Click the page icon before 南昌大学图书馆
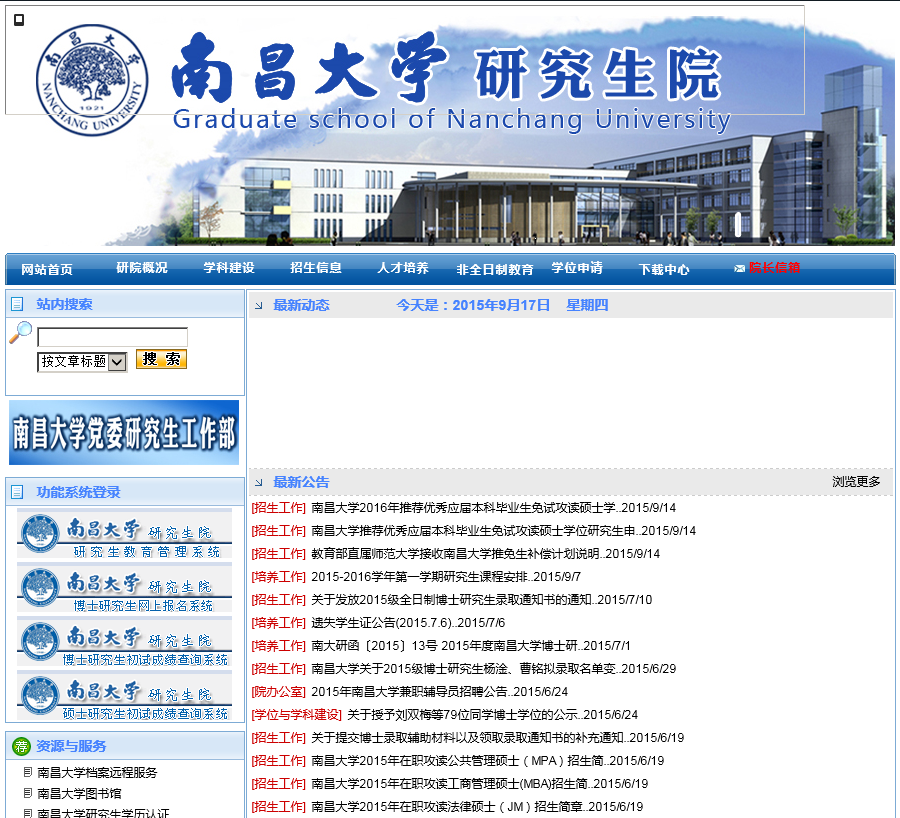This screenshot has width=900, height=818. click(x=28, y=793)
